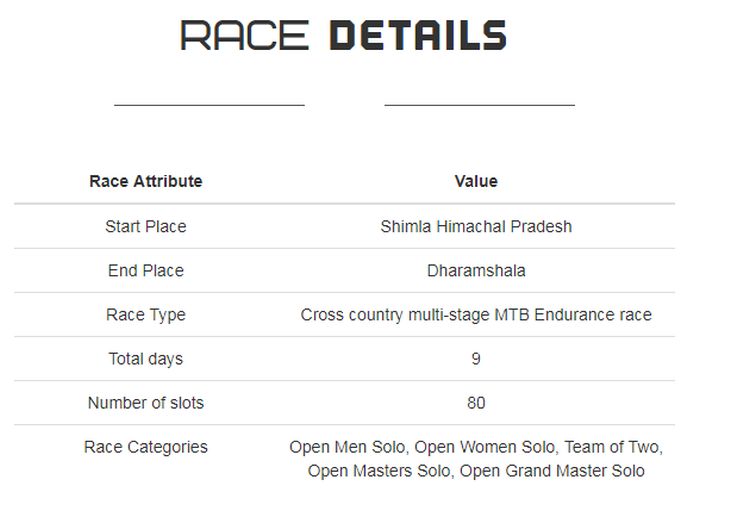Select the End Place row label
Screen dimensions: 750x505
[146, 271]
